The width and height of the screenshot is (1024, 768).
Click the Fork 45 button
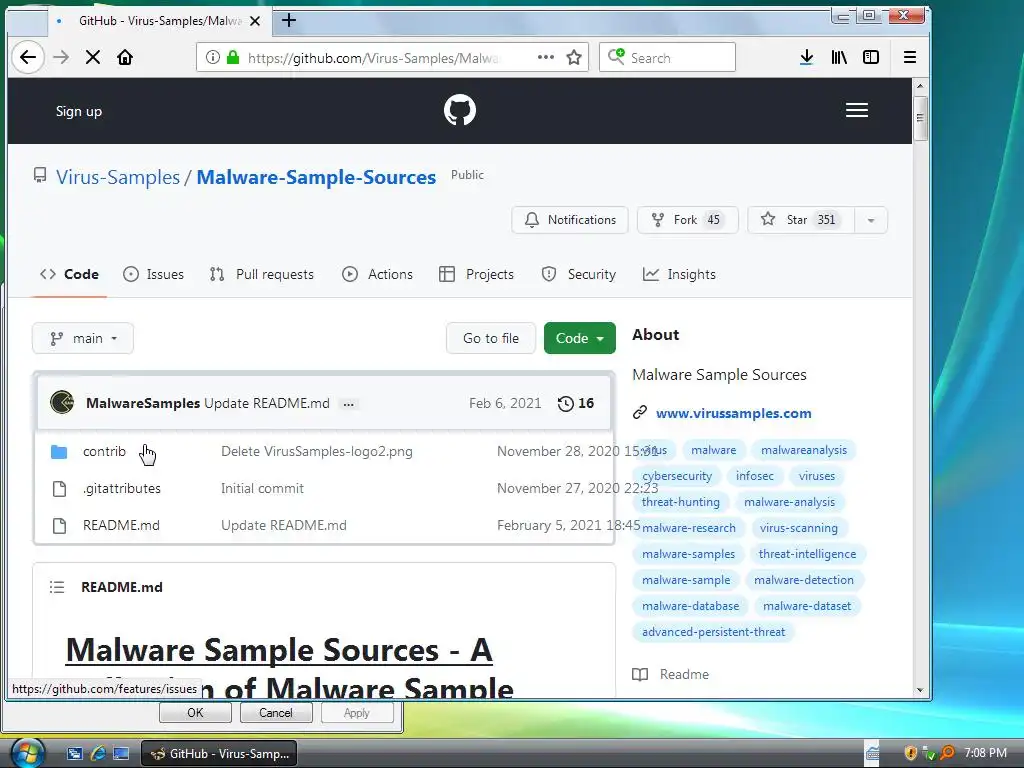coord(688,220)
